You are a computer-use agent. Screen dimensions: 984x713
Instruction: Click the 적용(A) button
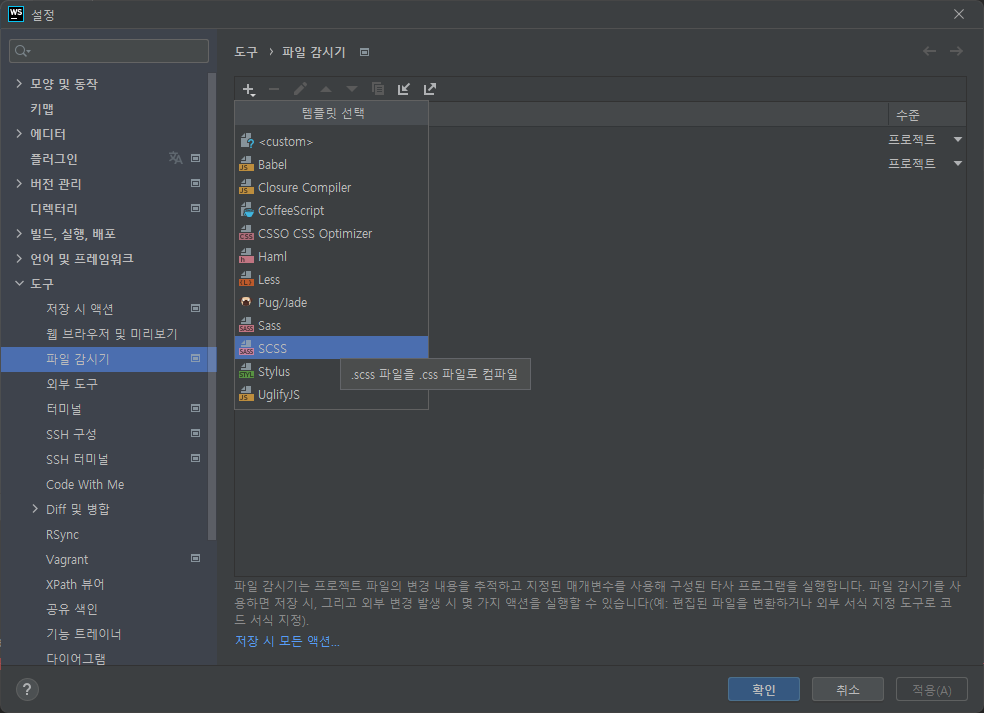click(x=932, y=689)
